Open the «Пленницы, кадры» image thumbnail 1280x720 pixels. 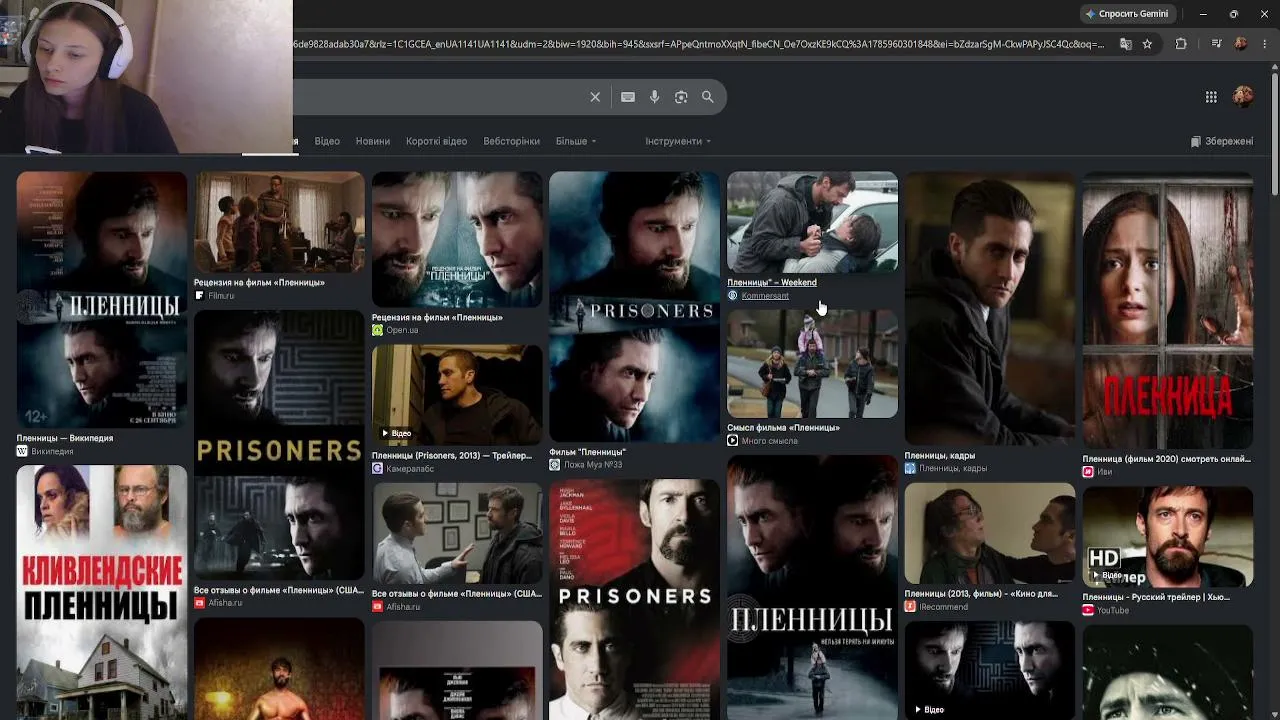point(990,309)
